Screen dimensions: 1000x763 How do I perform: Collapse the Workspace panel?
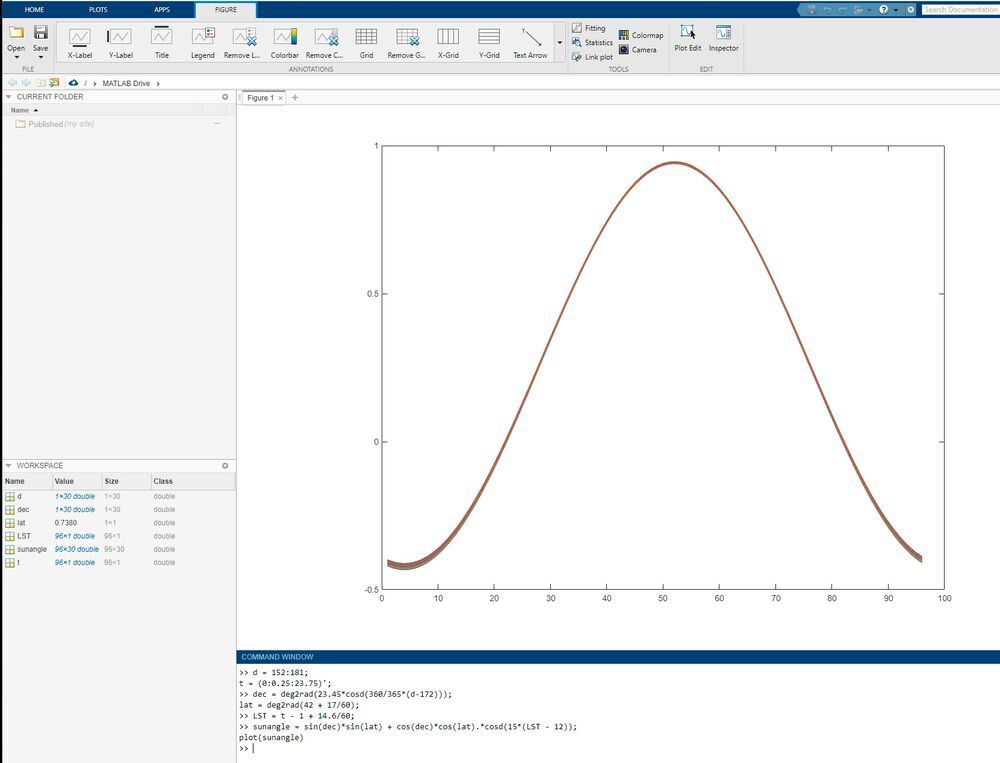8,466
